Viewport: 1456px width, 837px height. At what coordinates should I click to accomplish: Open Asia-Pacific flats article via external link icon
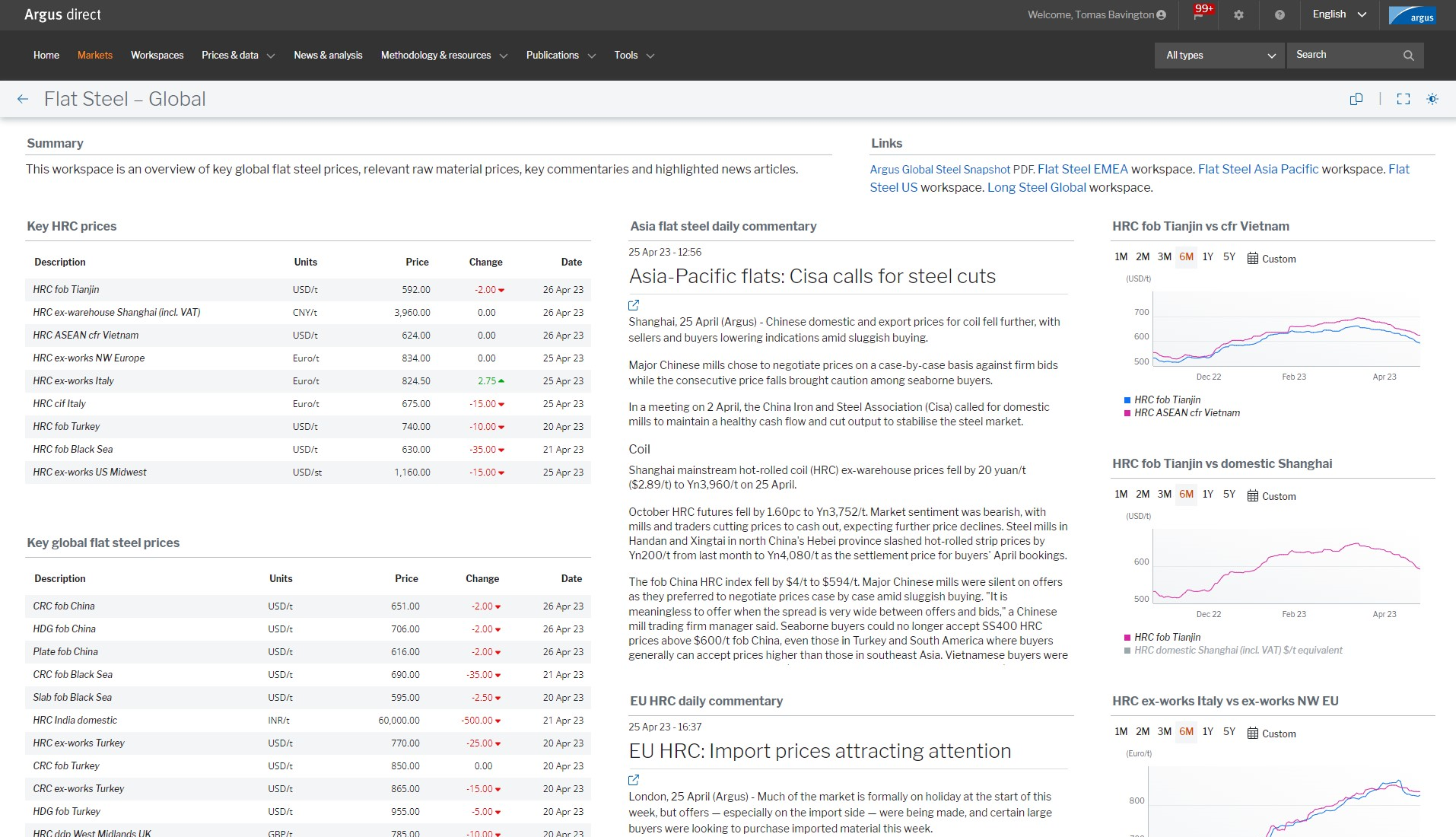click(x=634, y=305)
